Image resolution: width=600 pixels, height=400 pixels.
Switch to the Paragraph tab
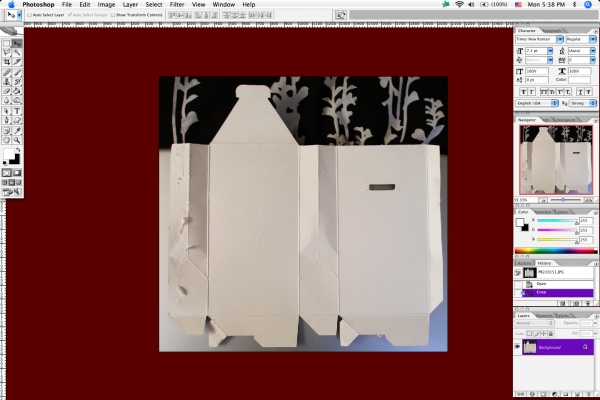552,31
